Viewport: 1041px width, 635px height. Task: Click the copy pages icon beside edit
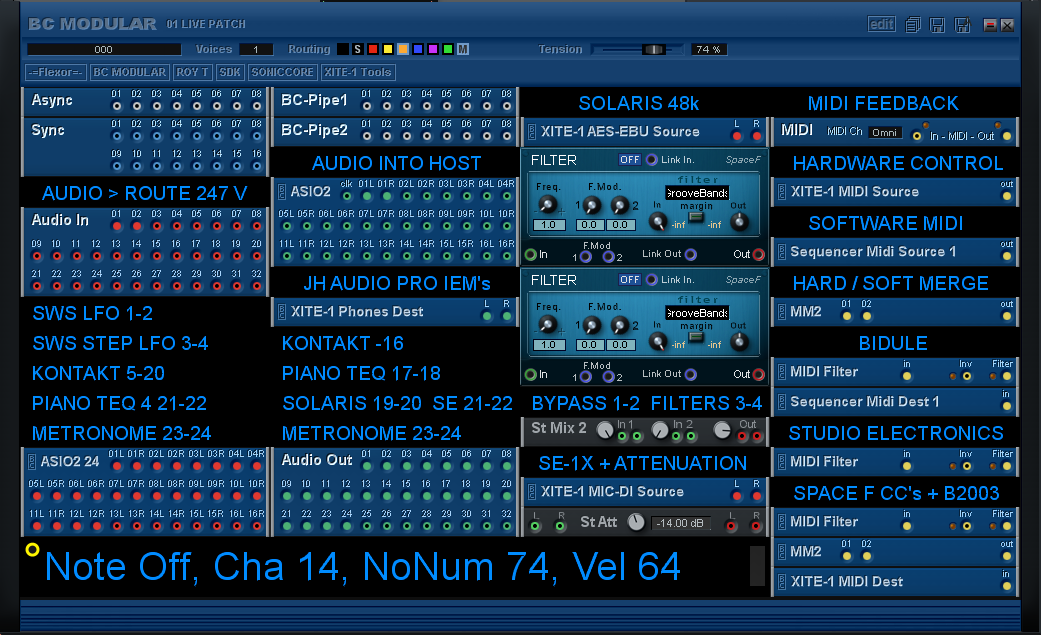click(913, 25)
